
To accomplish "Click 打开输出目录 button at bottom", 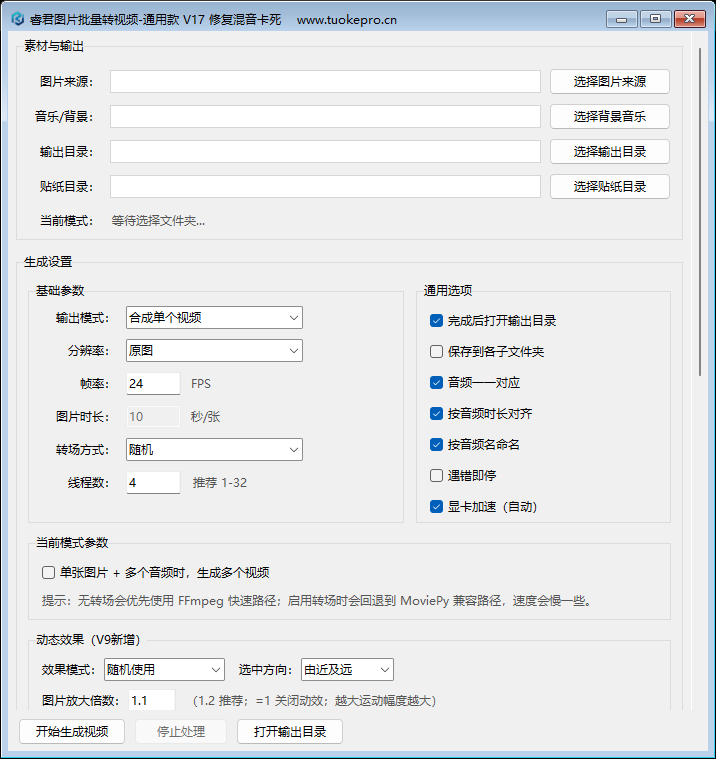I will click(x=289, y=731).
